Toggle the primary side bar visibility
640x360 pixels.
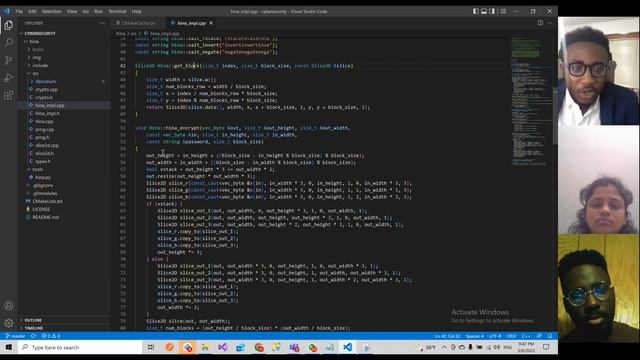[476, 11]
